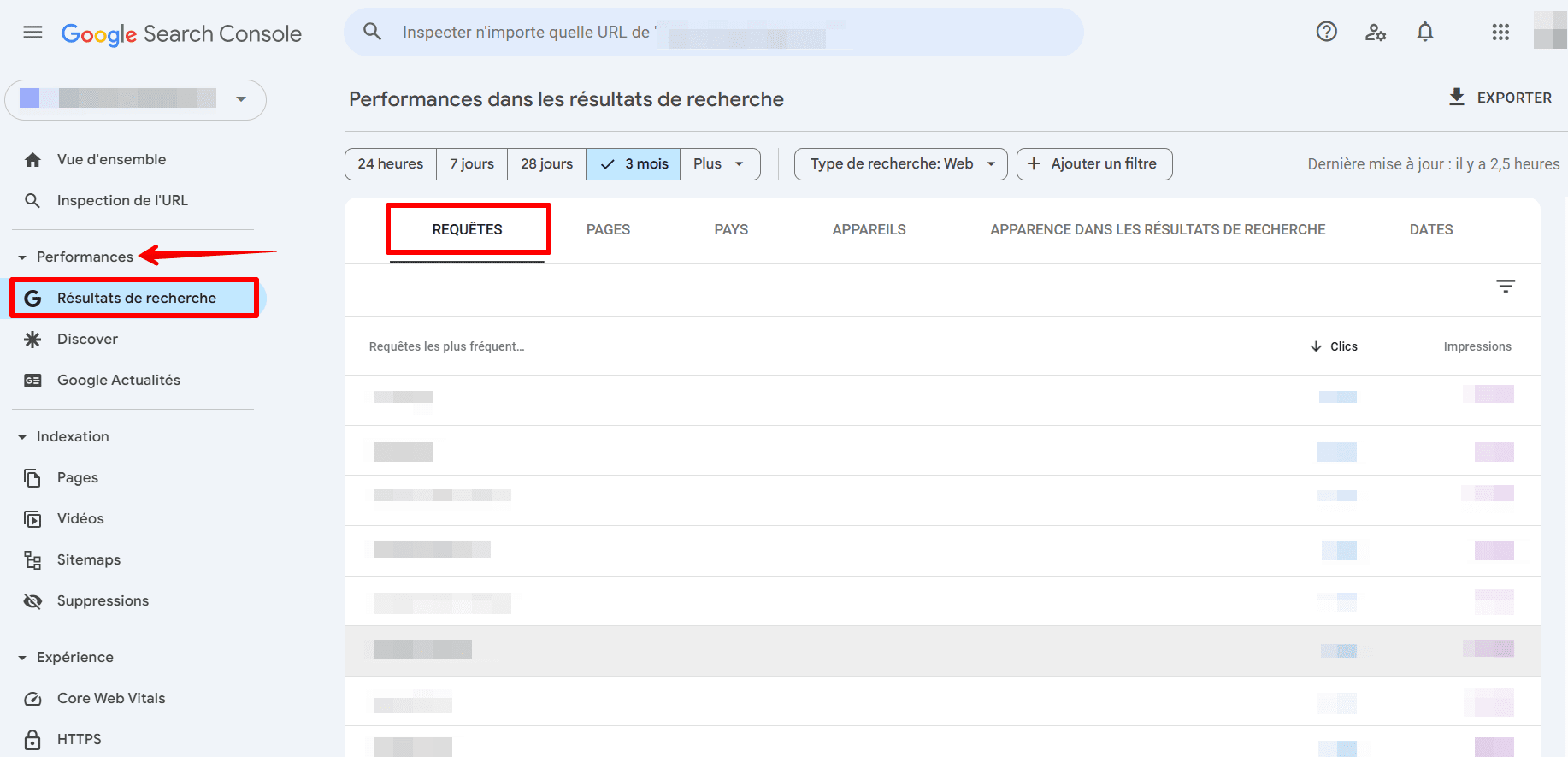Open APPARENCE DANS LES RÉSULTATS DE RECHERCHE tab
The height and width of the screenshot is (757, 1568).
[1158, 229]
